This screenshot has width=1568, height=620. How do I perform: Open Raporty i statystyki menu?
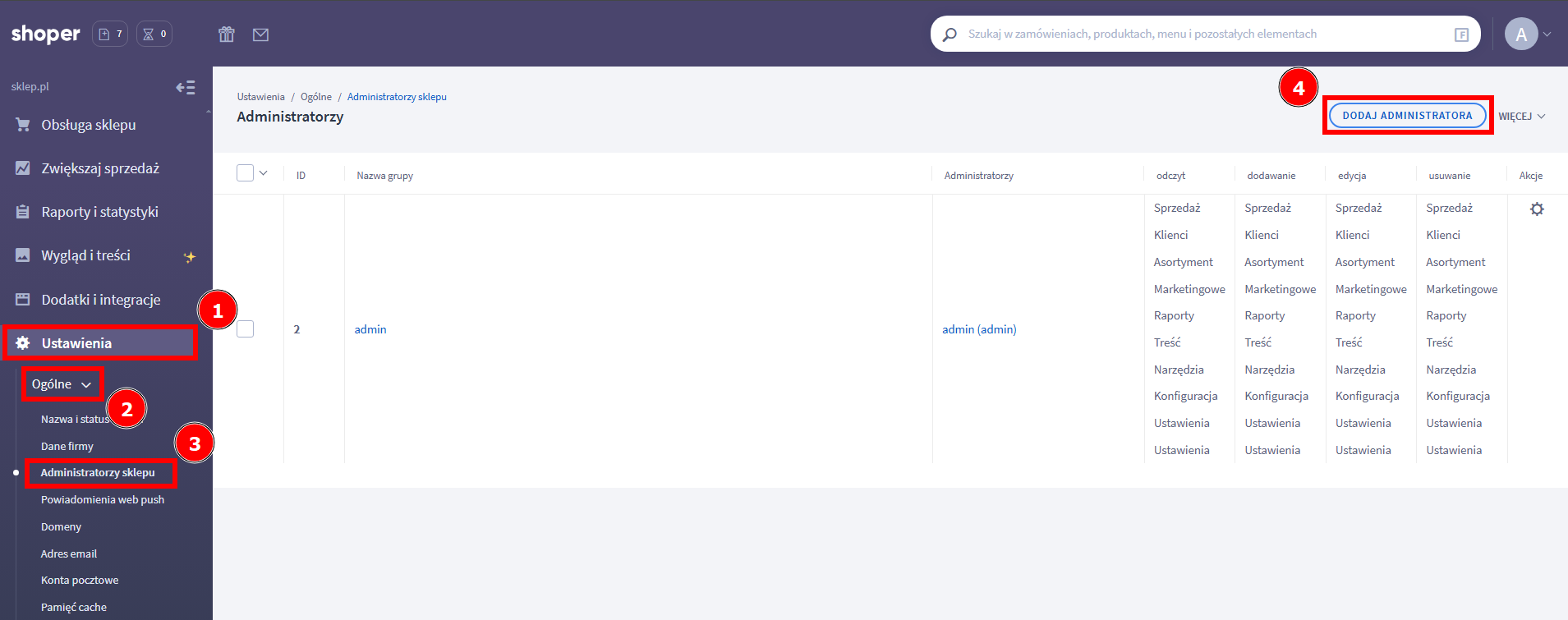pos(99,212)
